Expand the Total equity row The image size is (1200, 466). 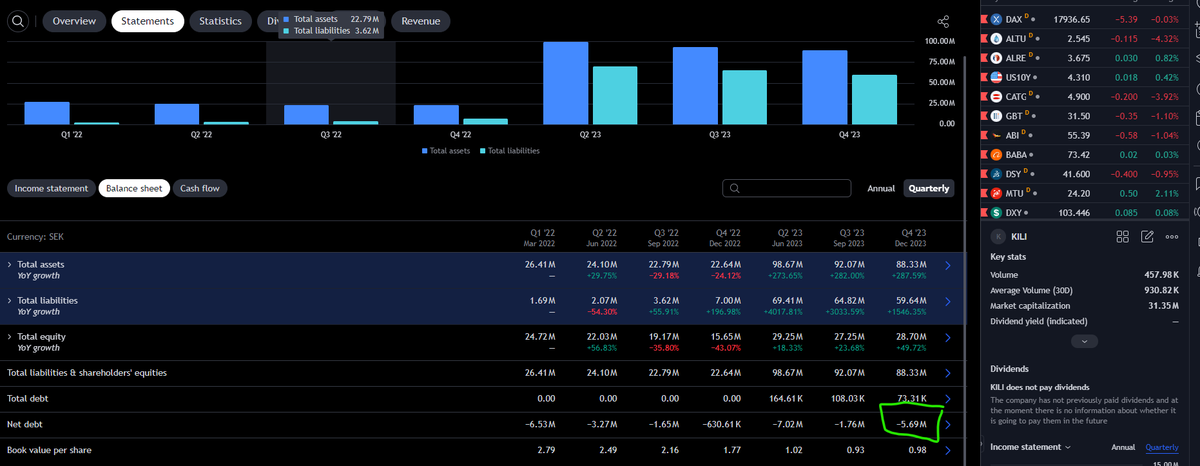tap(10, 337)
